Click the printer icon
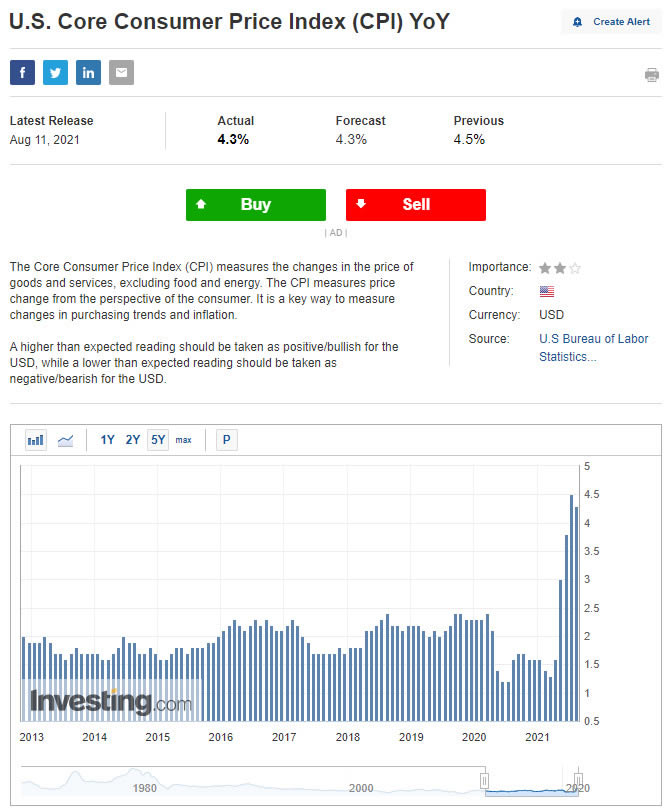This screenshot has height=811, width=669. pyautogui.click(x=652, y=75)
